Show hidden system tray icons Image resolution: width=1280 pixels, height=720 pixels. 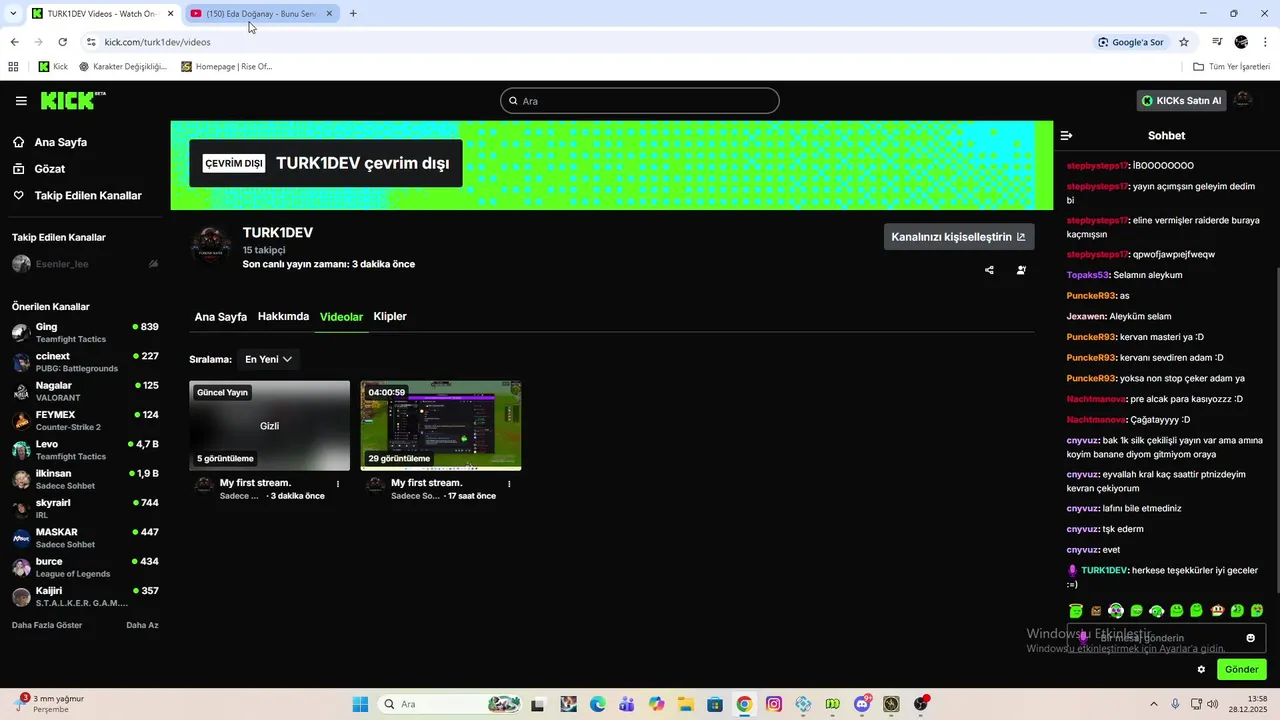pos(1154,704)
